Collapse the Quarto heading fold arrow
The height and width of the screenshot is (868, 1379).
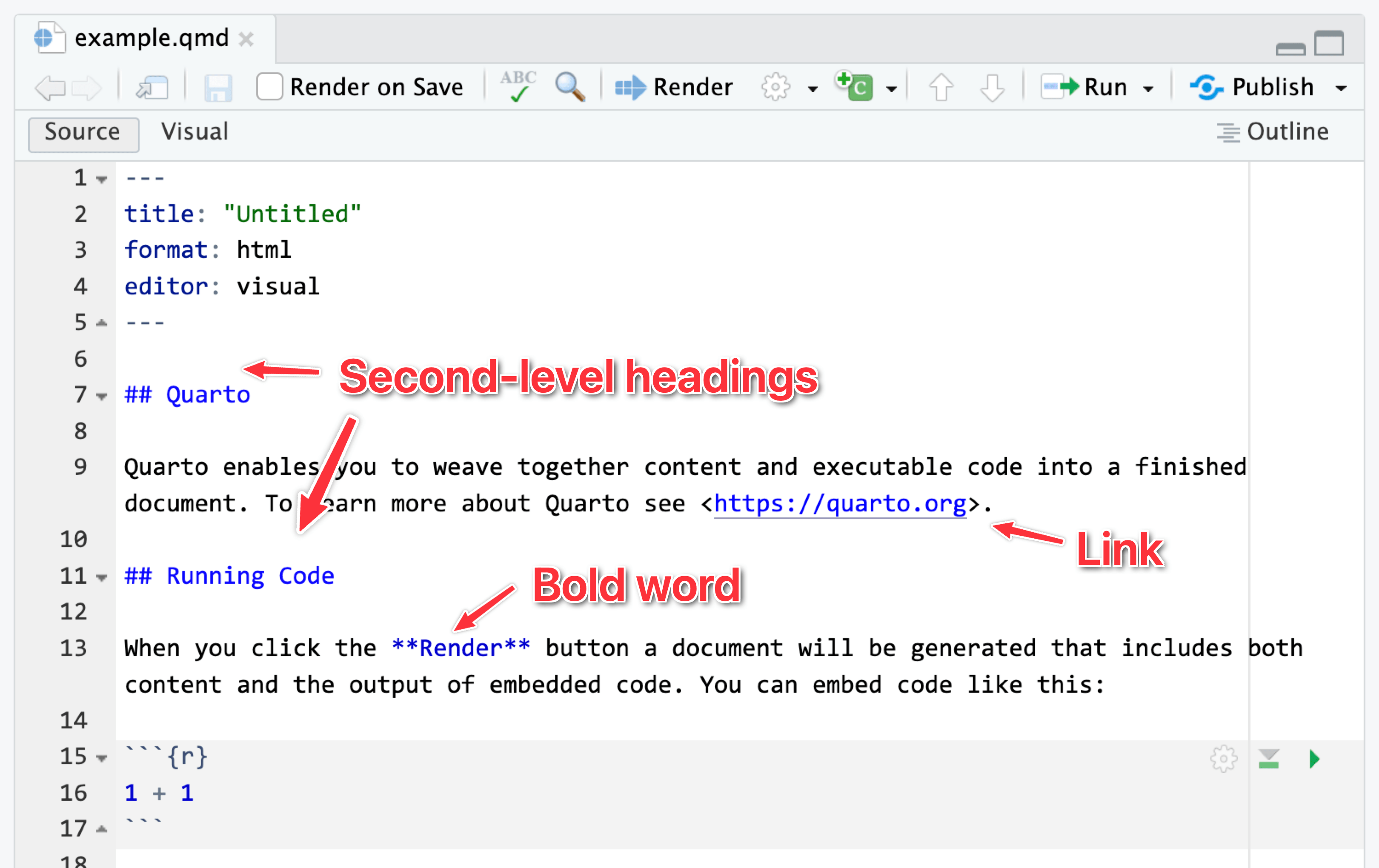102,396
